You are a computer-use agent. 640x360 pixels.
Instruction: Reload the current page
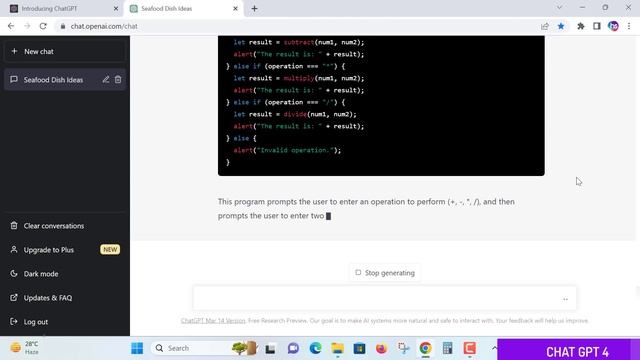click(43, 26)
